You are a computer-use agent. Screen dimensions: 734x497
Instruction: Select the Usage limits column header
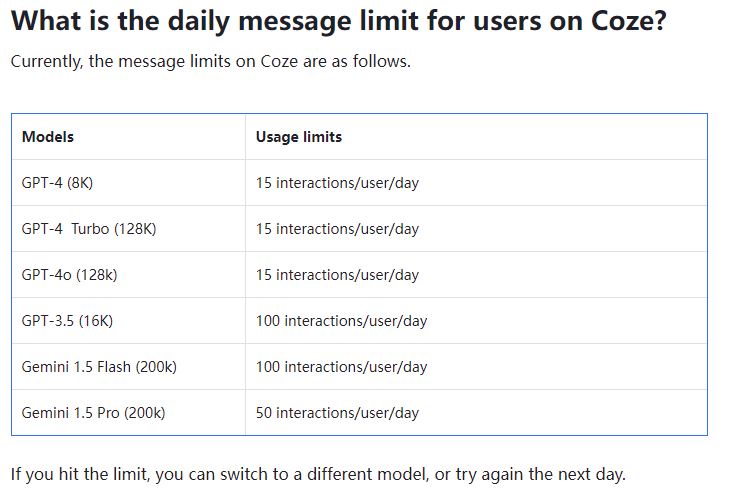pos(299,137)
